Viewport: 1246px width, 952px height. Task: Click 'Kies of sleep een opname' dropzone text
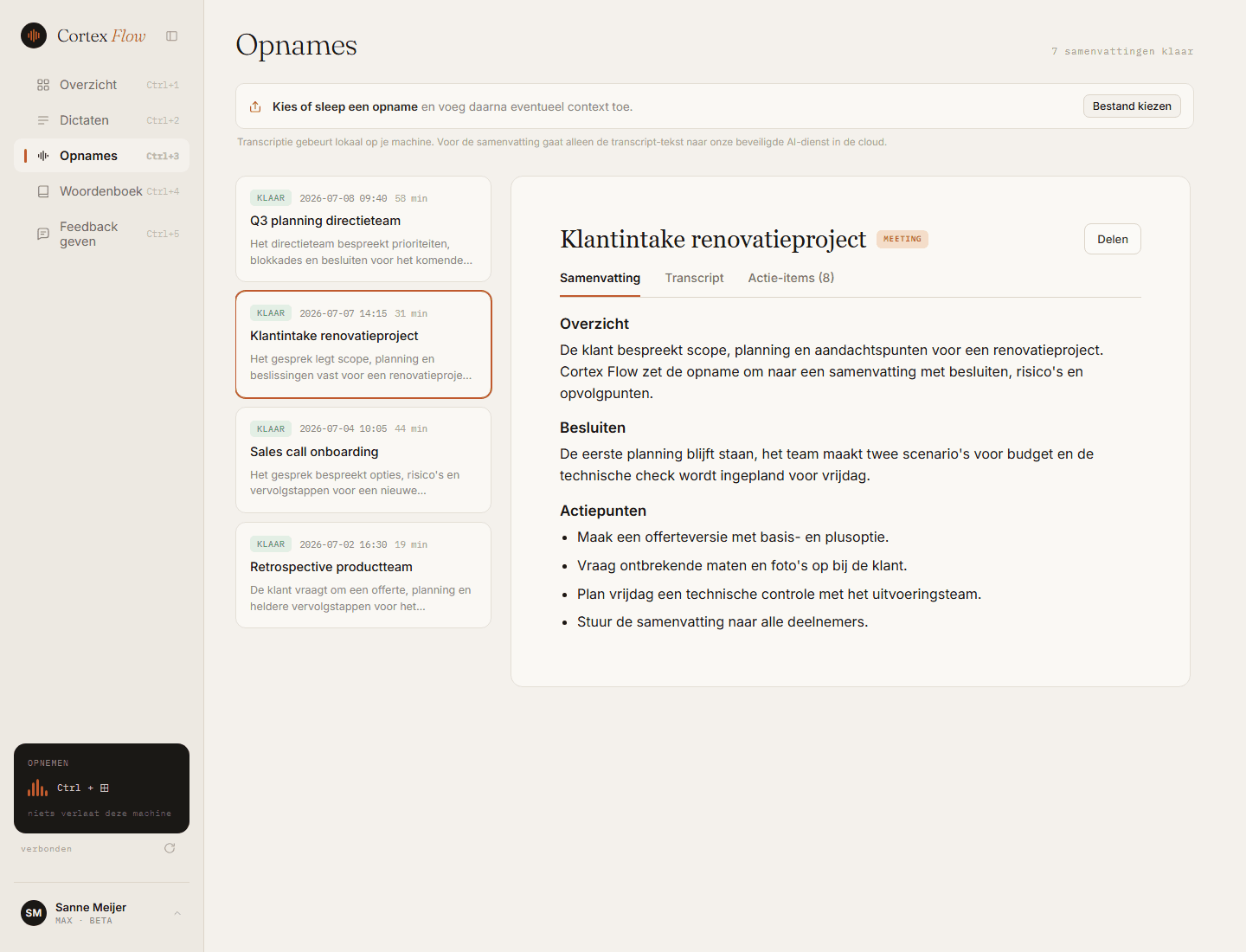tap(345, 106)
